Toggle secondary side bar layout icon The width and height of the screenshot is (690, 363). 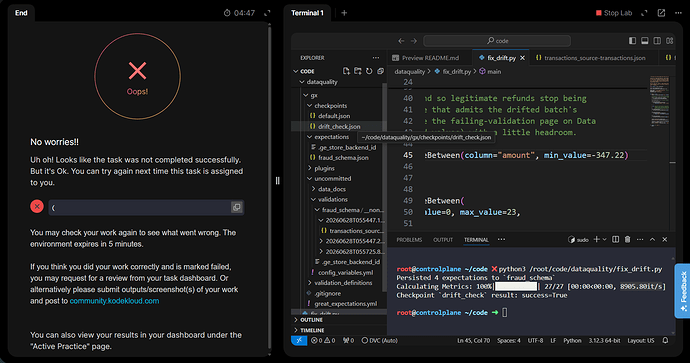coord(657,41)
